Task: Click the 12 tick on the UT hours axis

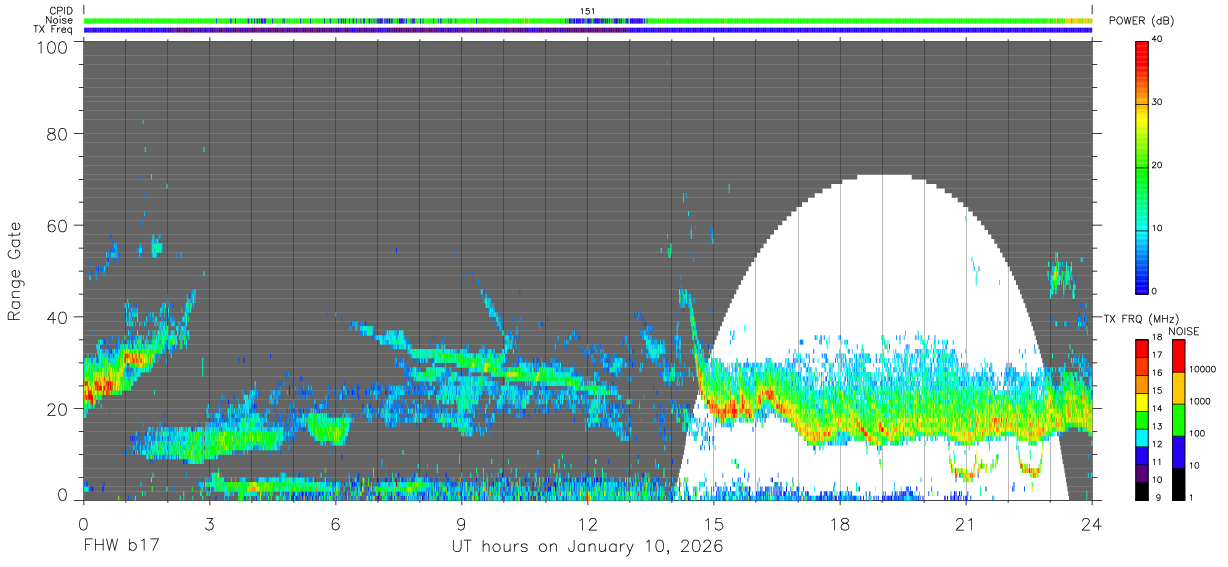Action: click(x=587, y=523)
